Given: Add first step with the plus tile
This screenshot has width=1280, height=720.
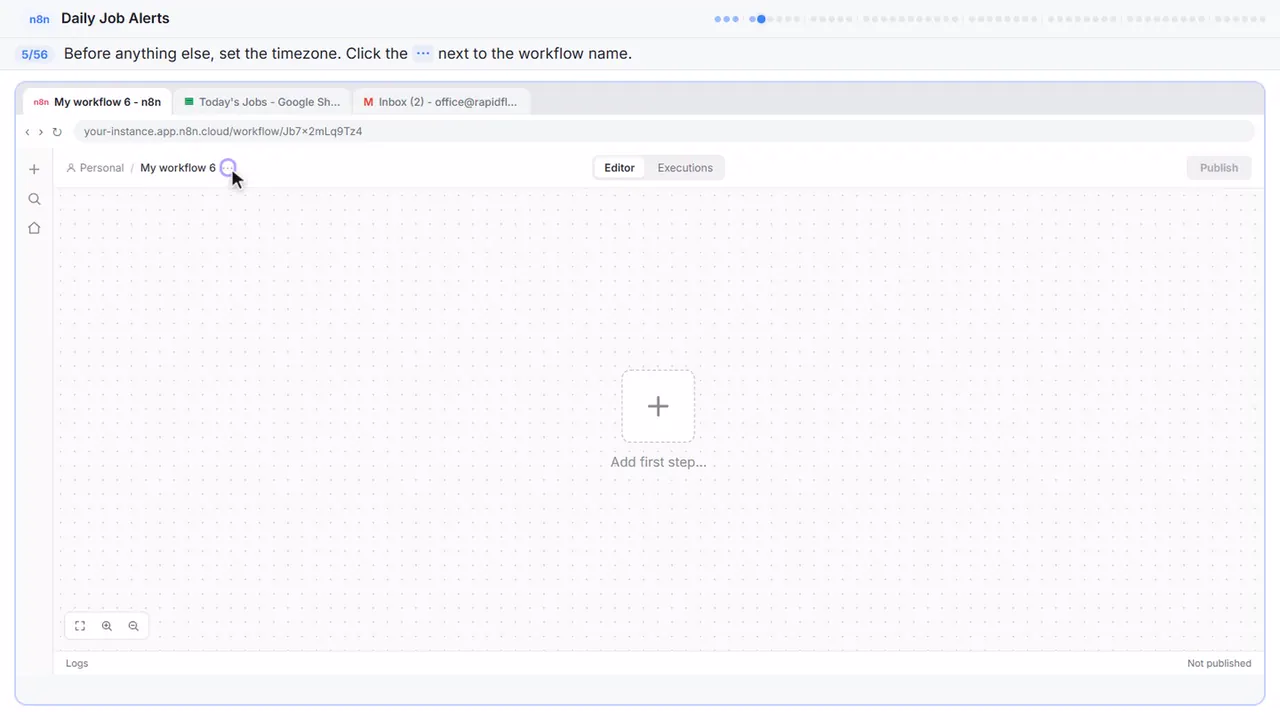Looking at the screenshot, I should [x=658, y=406].
